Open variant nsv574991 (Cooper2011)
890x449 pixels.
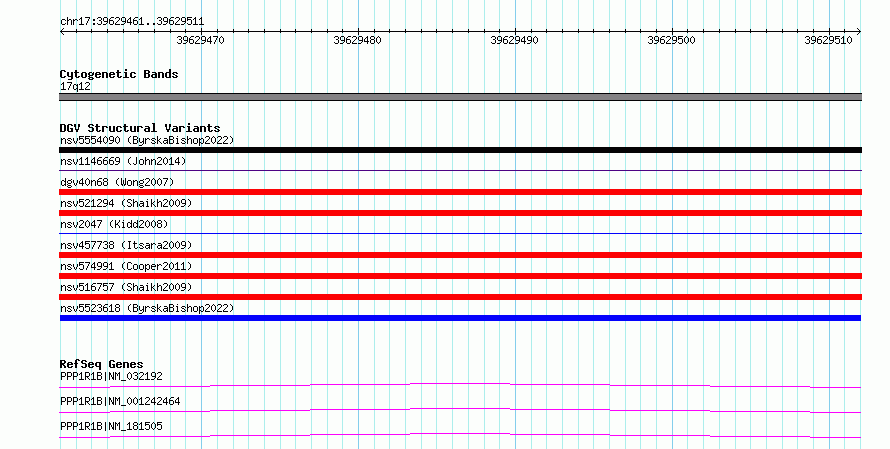(x=126, y=266)
